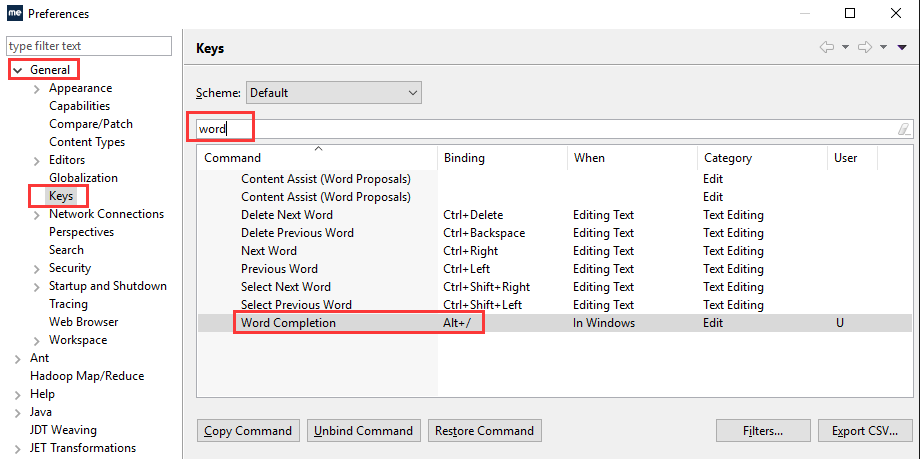Collapse the General tree node
The image size is (920, 459).
coord(17,70)
